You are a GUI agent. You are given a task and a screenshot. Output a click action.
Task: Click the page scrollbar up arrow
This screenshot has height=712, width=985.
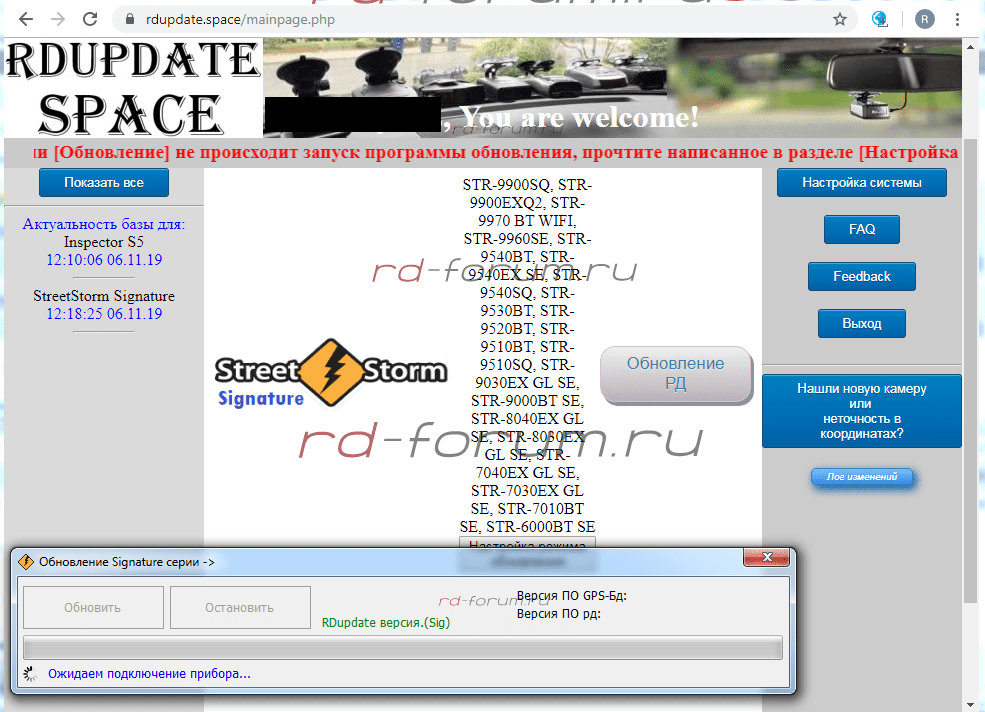coord(971,47)
